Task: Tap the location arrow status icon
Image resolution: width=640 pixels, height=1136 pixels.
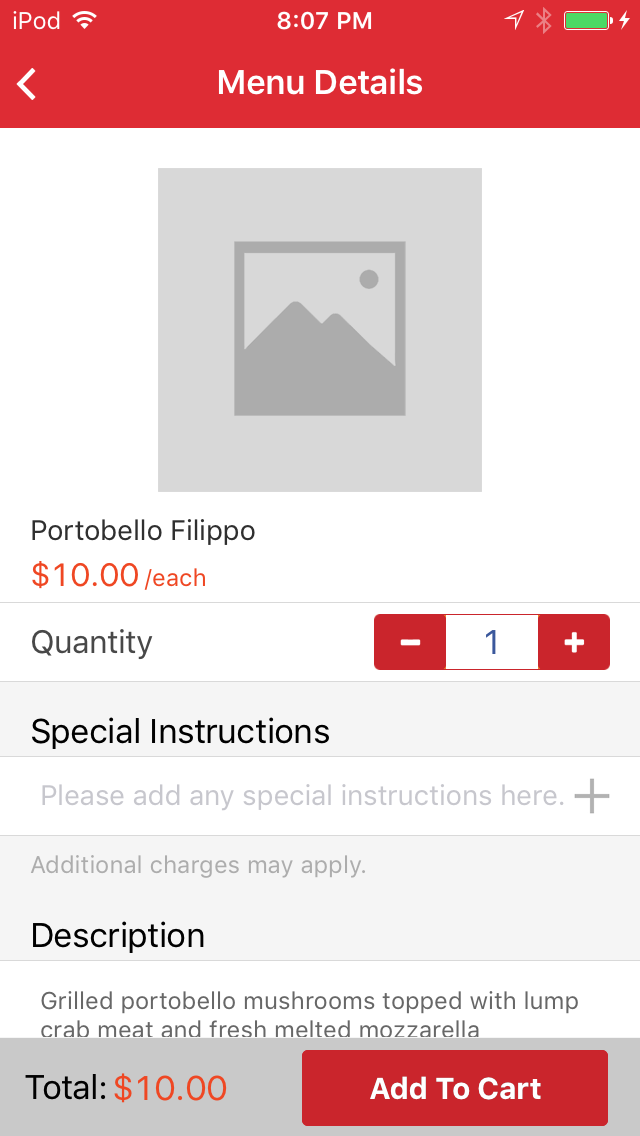Action: [514, 20]
